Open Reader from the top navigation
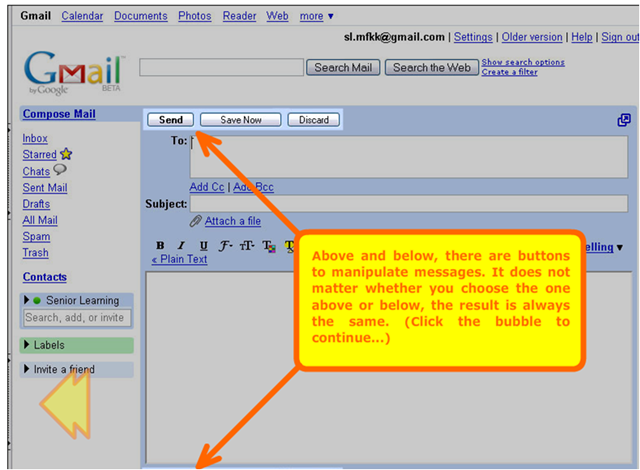Viewport: 640px width, 470px height. click(239, 16)
